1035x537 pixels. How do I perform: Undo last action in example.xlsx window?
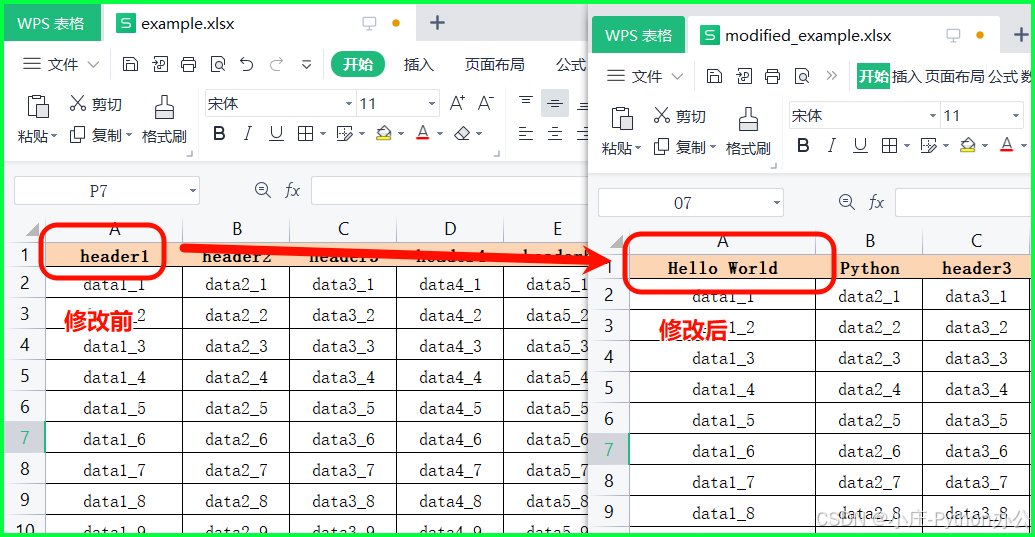247,64
